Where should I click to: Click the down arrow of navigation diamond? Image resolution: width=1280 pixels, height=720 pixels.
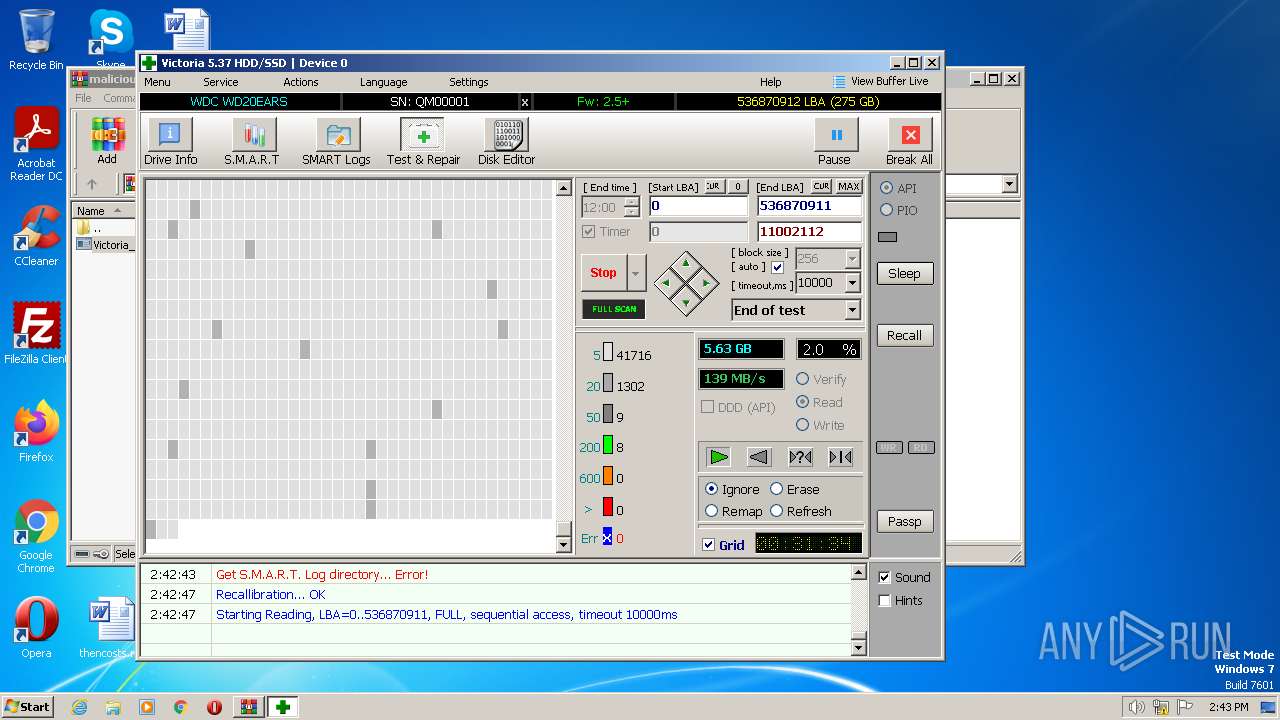685,302
